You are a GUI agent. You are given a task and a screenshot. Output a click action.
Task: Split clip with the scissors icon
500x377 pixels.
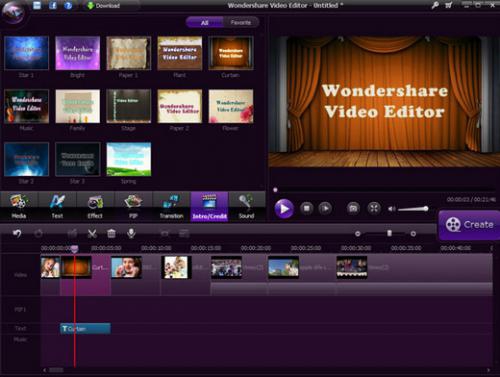click(x=92, y=233)
